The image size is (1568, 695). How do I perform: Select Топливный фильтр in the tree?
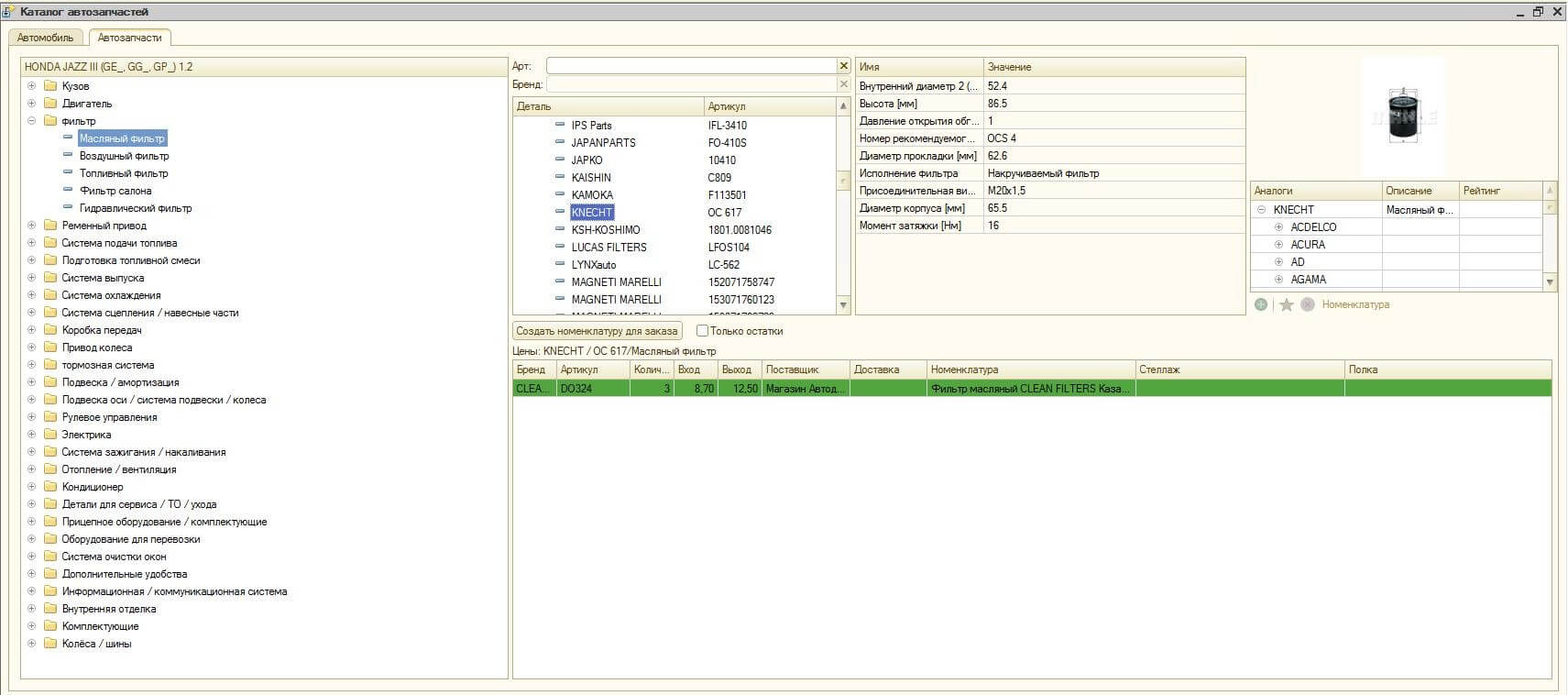point(124,173)
